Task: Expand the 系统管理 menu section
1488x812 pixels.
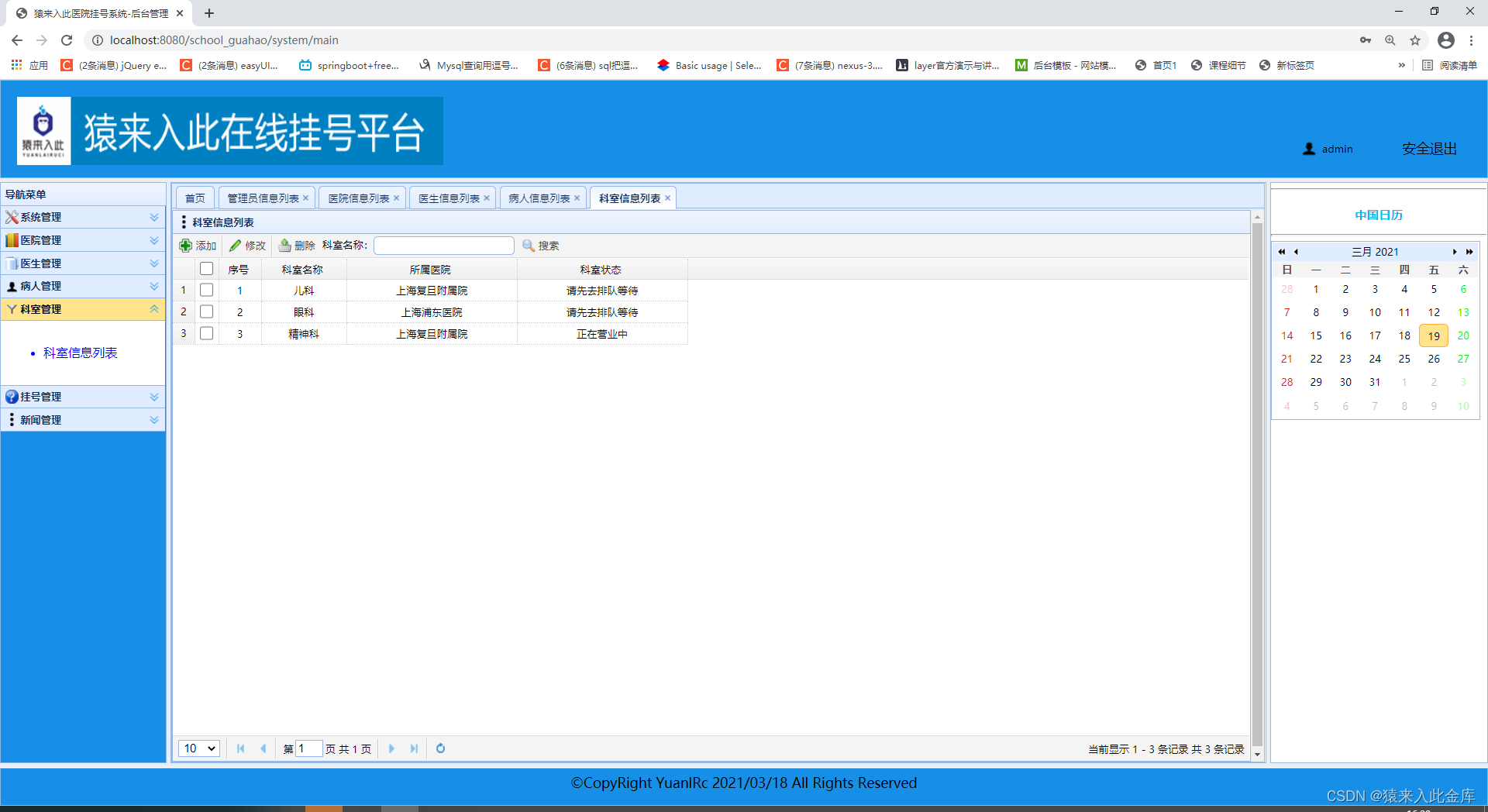Action: (x=83, y=217)
